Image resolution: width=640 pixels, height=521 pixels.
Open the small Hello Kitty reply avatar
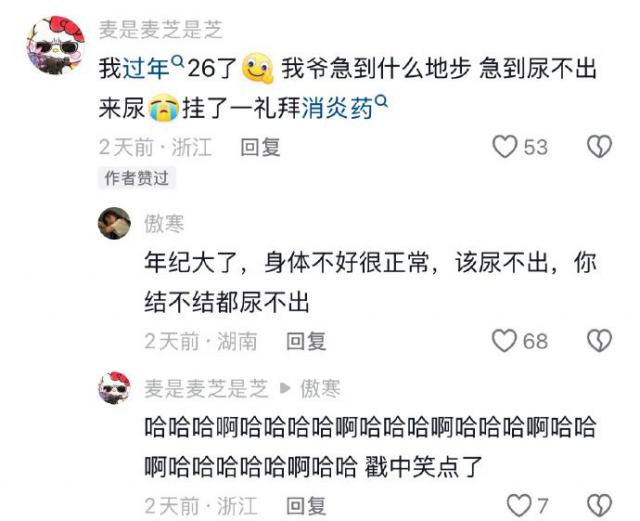[115, 388]
